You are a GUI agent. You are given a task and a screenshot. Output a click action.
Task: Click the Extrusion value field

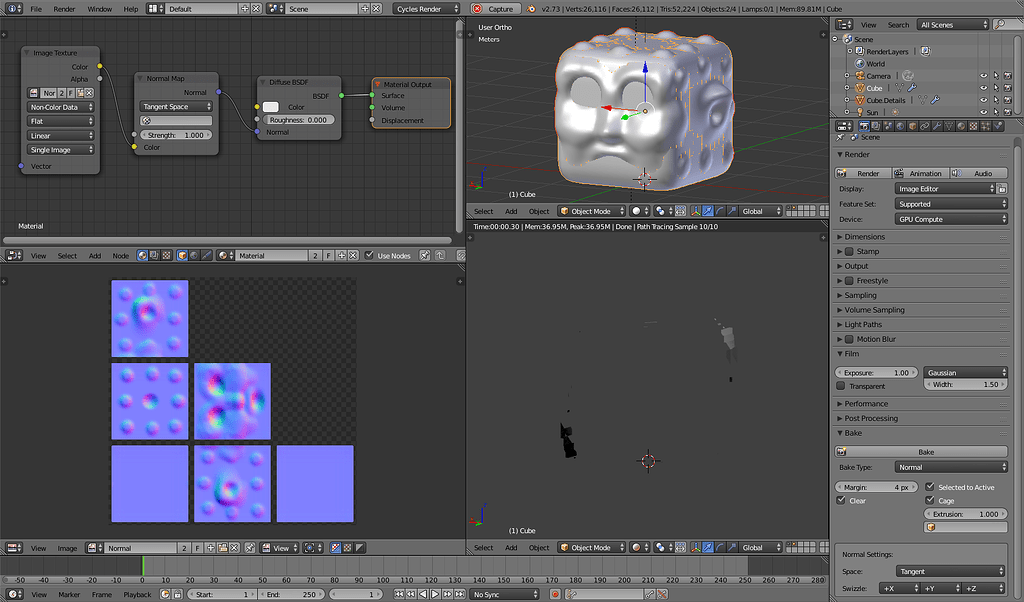[965, 514]
